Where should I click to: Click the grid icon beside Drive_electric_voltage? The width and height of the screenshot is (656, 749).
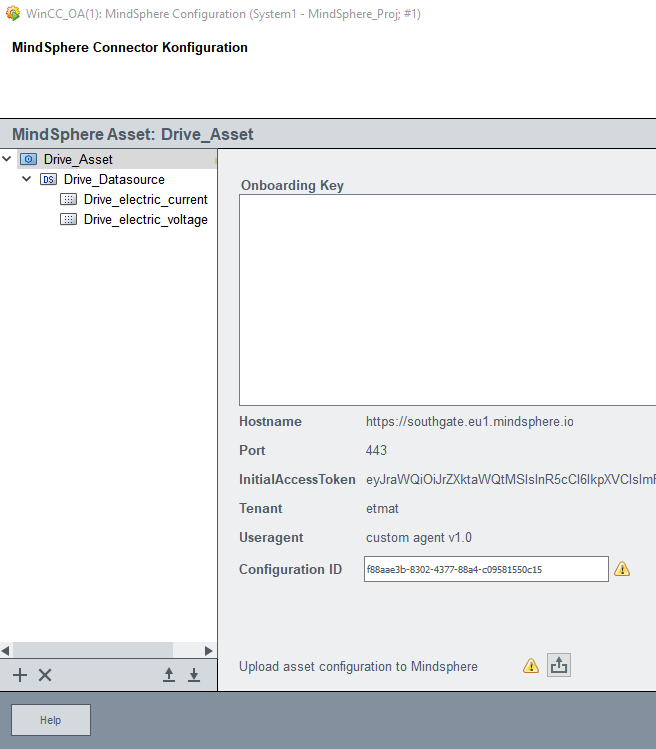(68, 219)
